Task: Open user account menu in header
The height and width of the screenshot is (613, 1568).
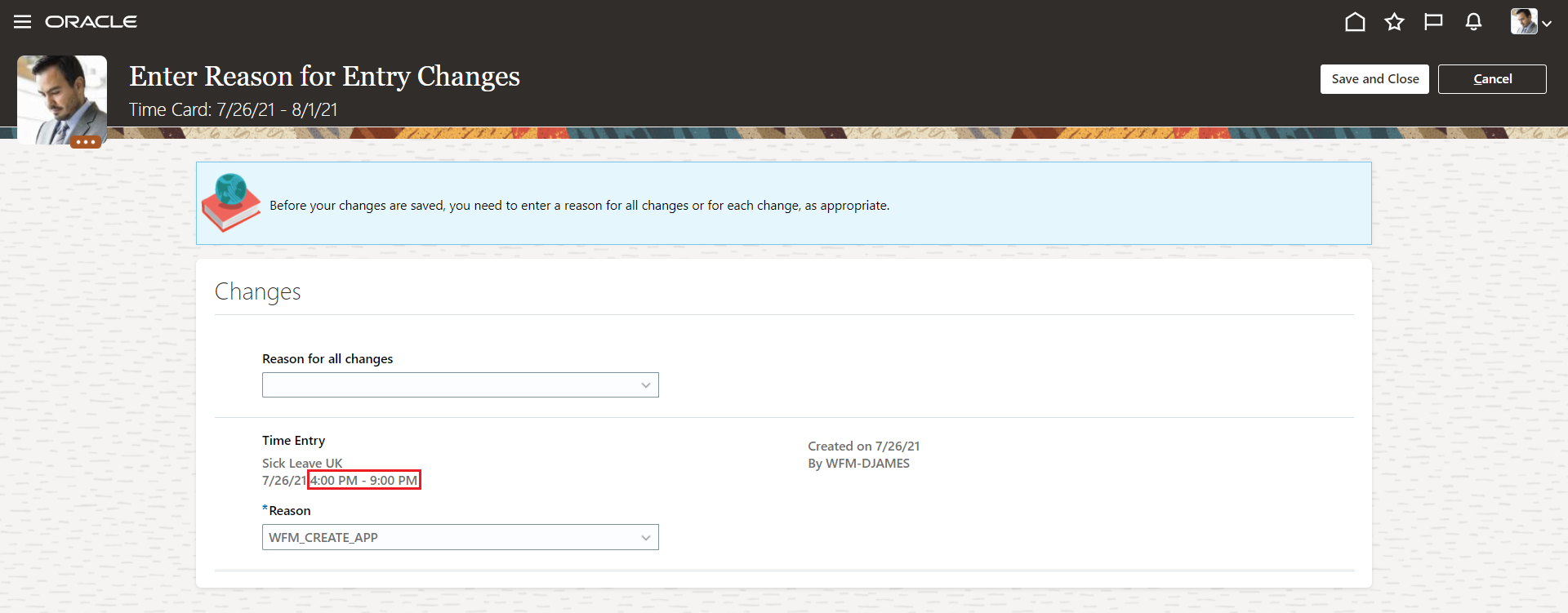Action: click(x=1530, y=22)
